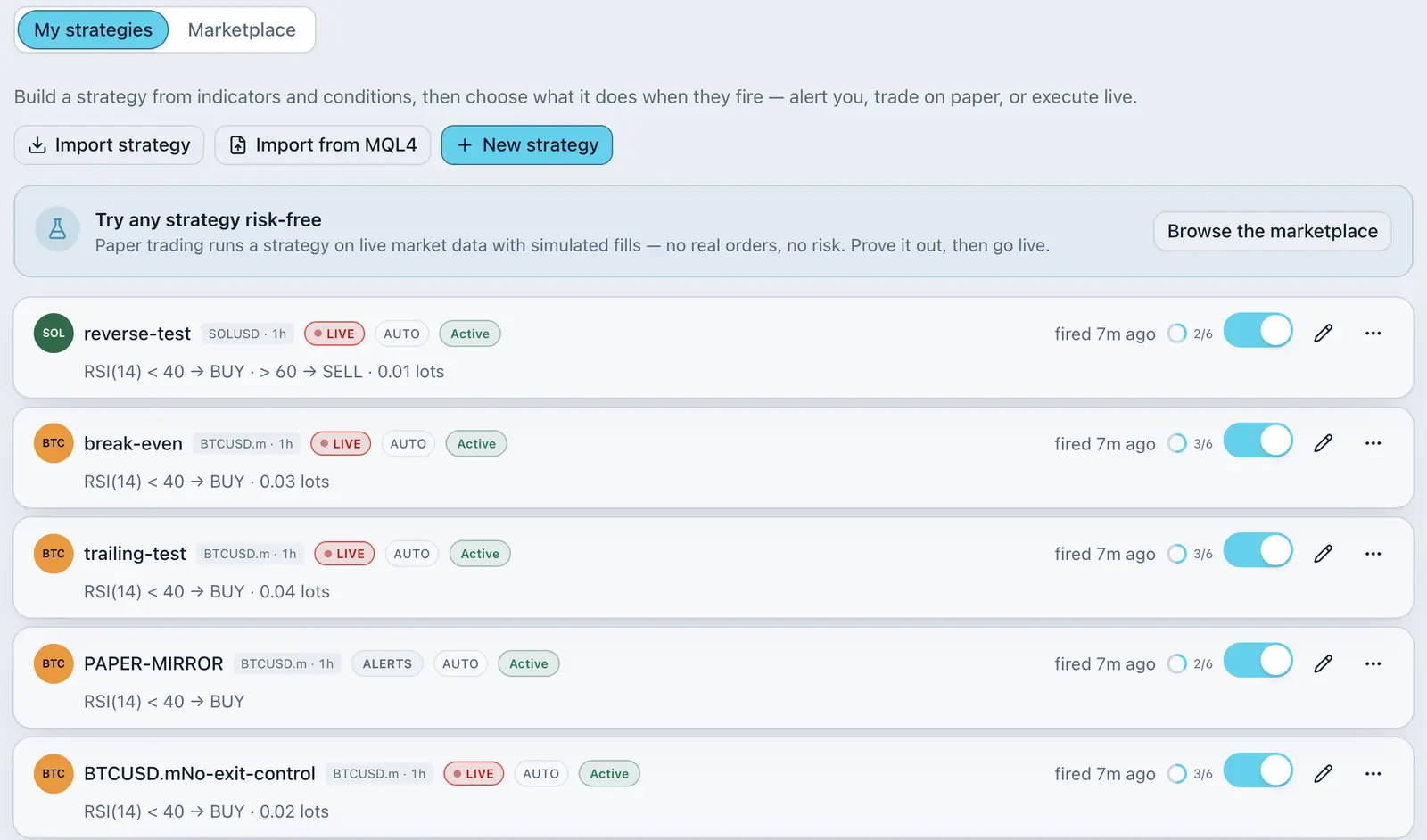Click the SOL badge of reverse-test
The image size is (1427, 840).
54,334
